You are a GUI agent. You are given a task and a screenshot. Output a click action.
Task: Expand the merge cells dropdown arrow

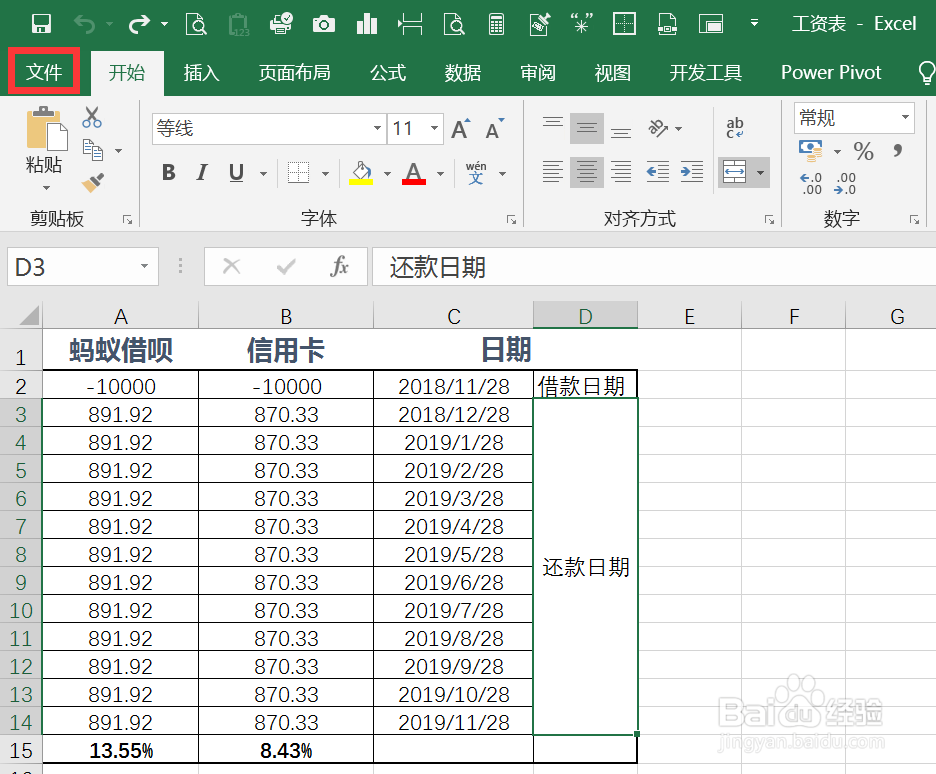759,172
